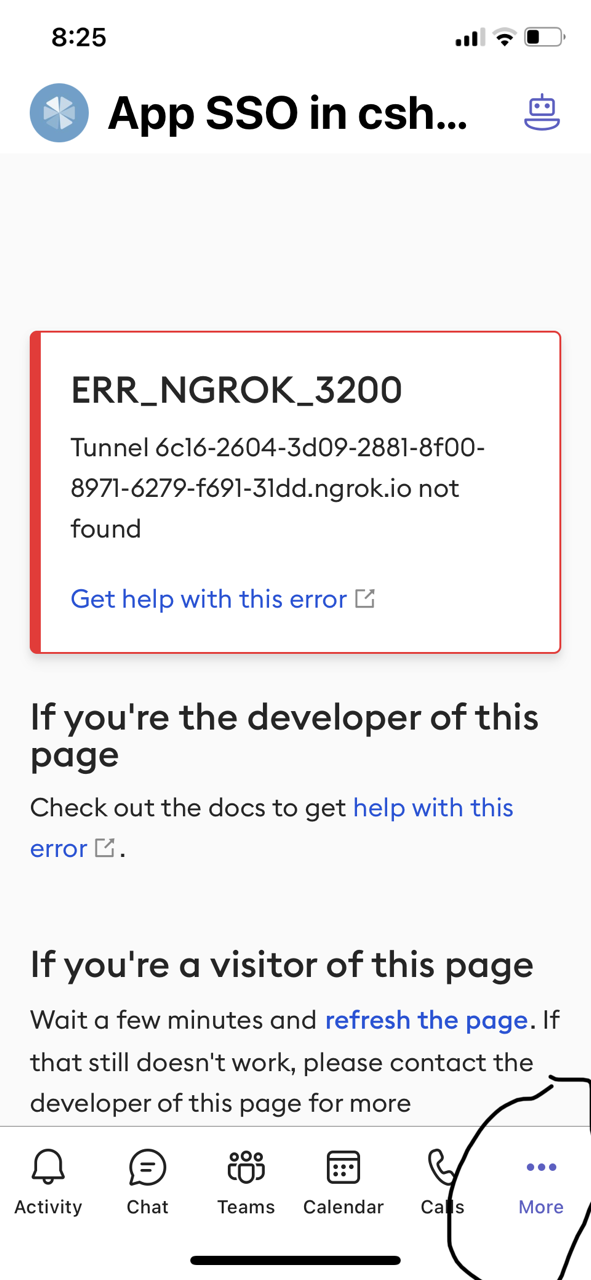
Task: Tap the bot icon in the header
Action: click(x=541, y=112)
